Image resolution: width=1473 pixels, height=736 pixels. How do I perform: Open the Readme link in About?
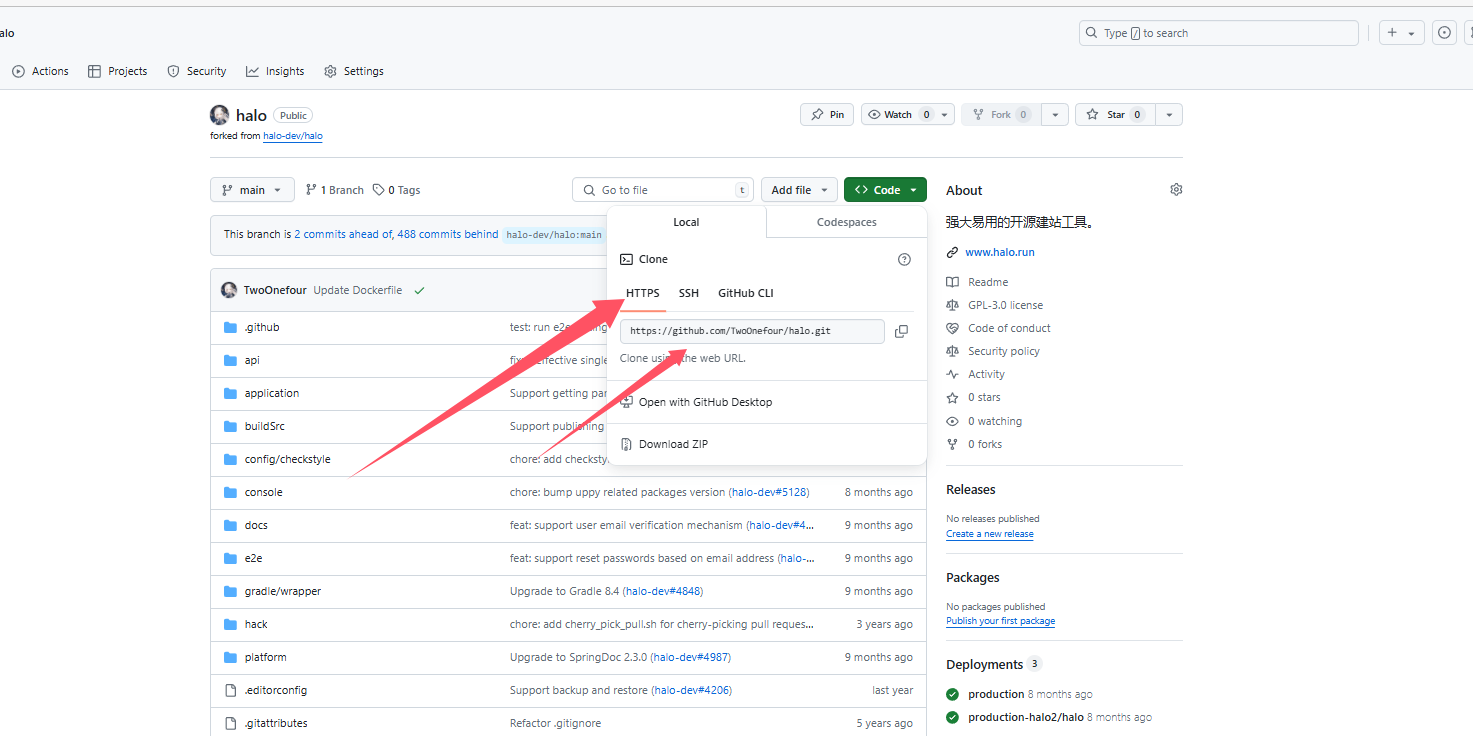[x=988, y=282]
